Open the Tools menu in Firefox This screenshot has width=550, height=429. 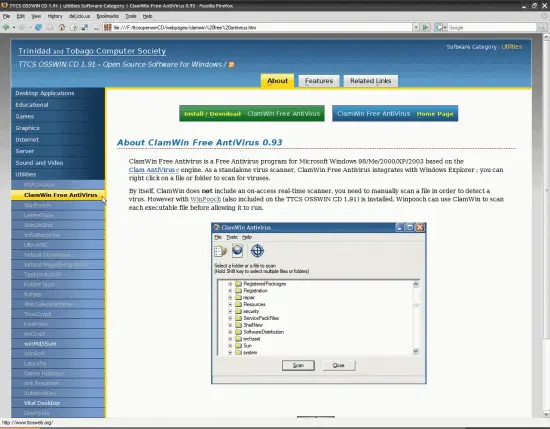click(x=131, y=16)
